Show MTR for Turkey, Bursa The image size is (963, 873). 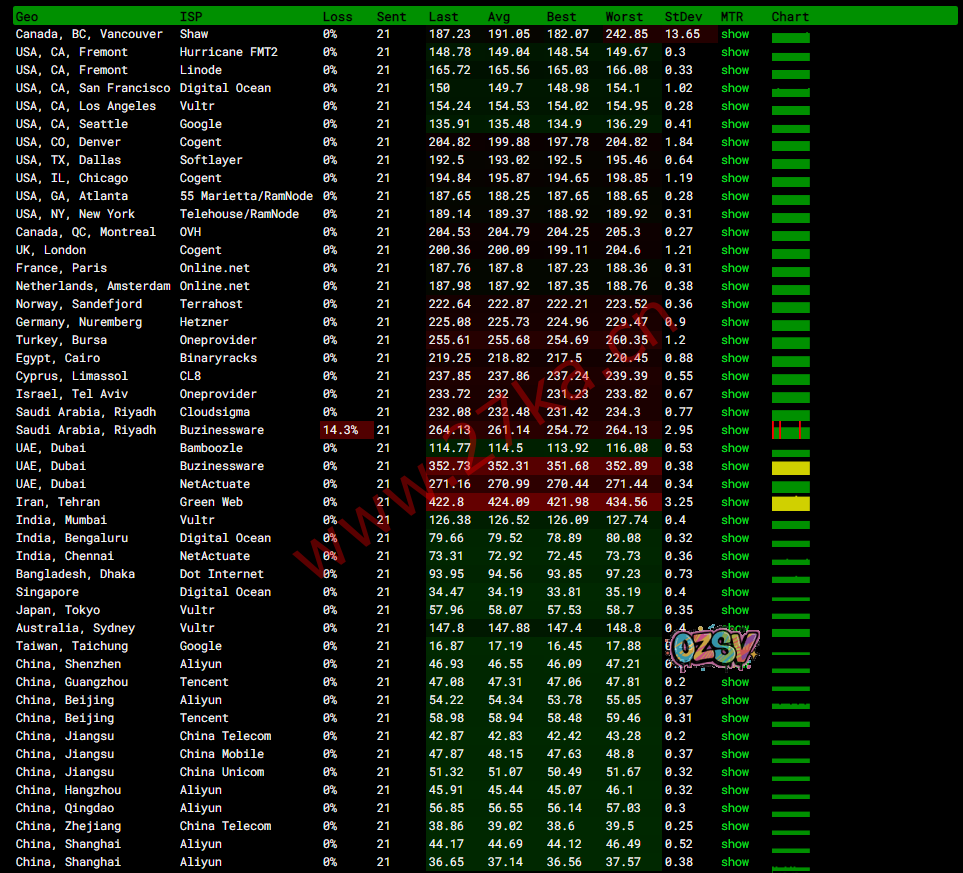tap(735, 340)
